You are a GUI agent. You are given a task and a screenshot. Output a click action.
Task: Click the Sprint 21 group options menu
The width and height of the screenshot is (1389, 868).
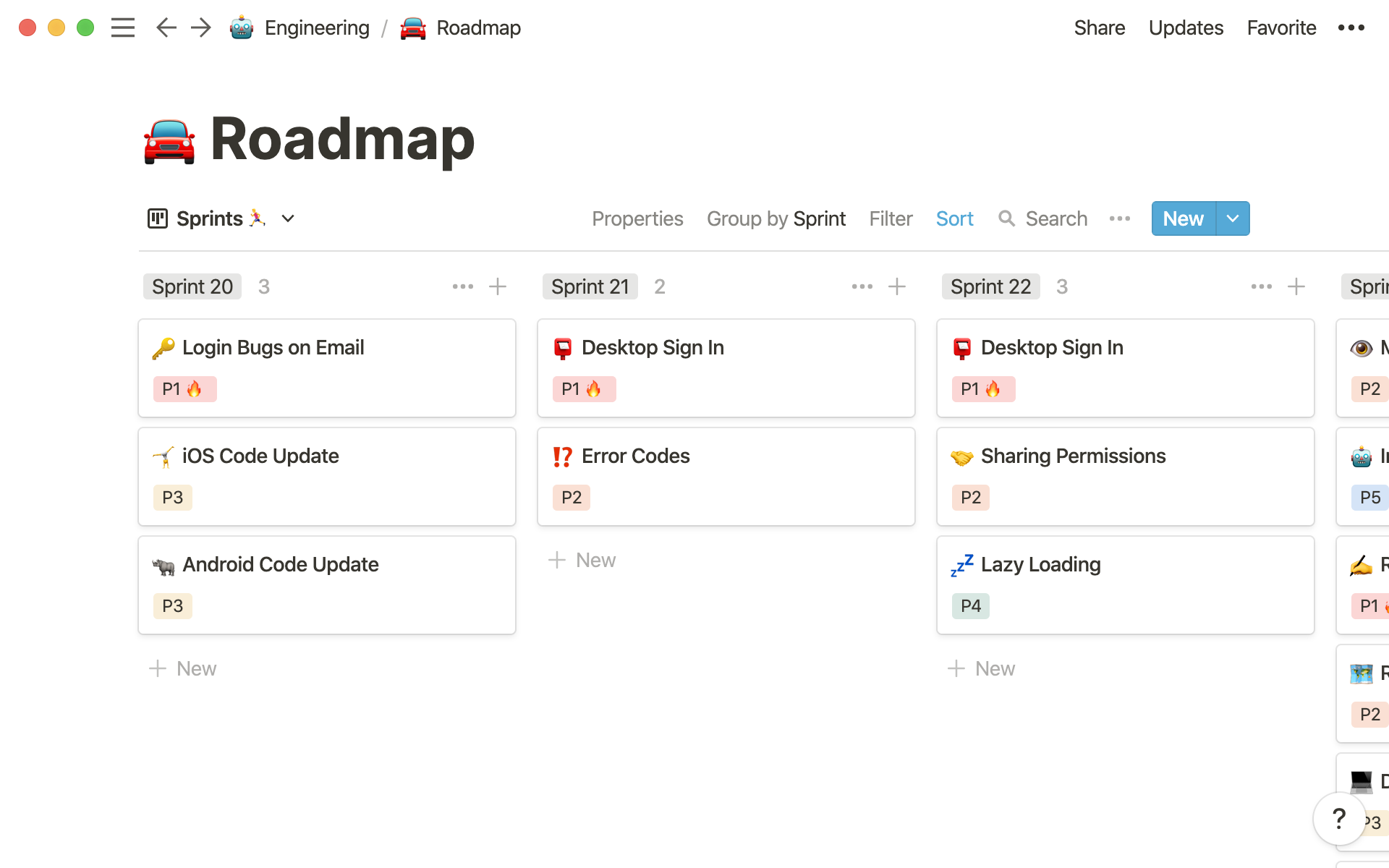861,287
